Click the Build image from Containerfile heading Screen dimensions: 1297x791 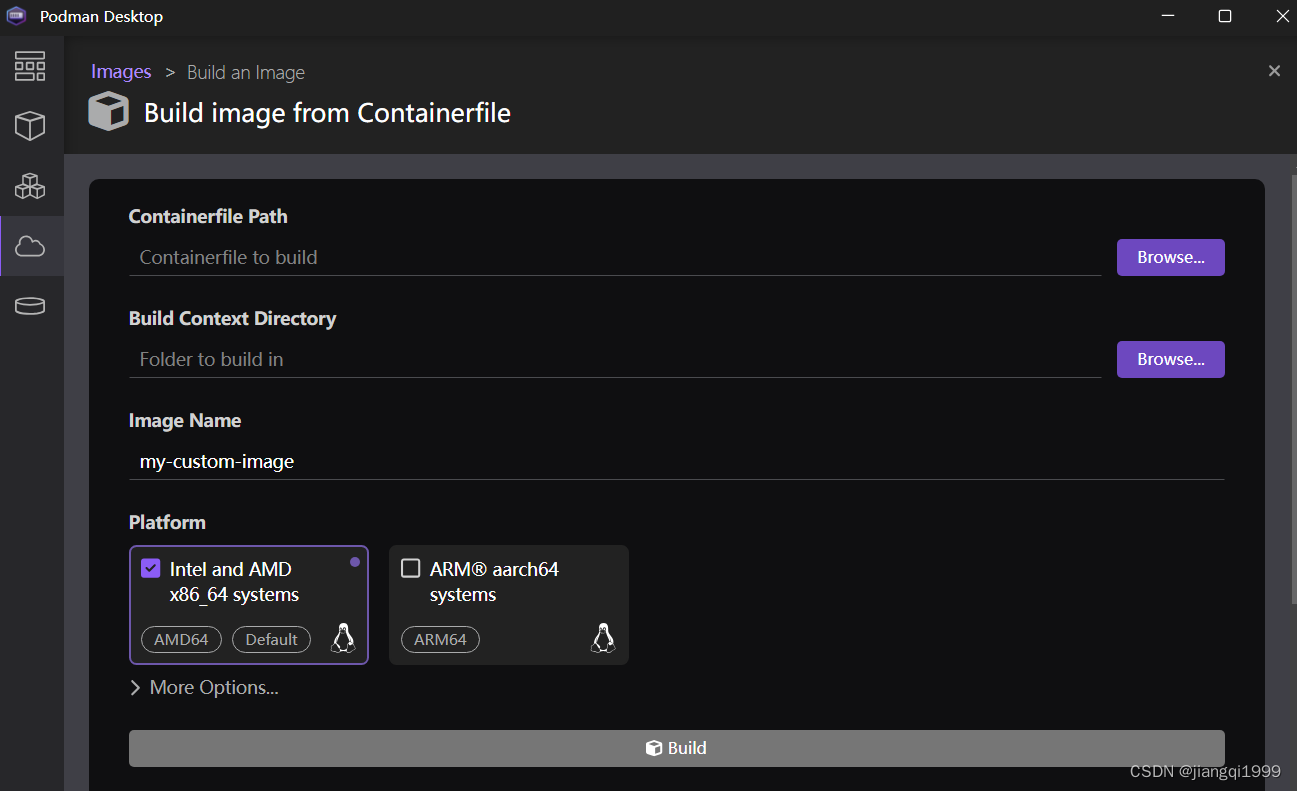[x=327, y=113]
